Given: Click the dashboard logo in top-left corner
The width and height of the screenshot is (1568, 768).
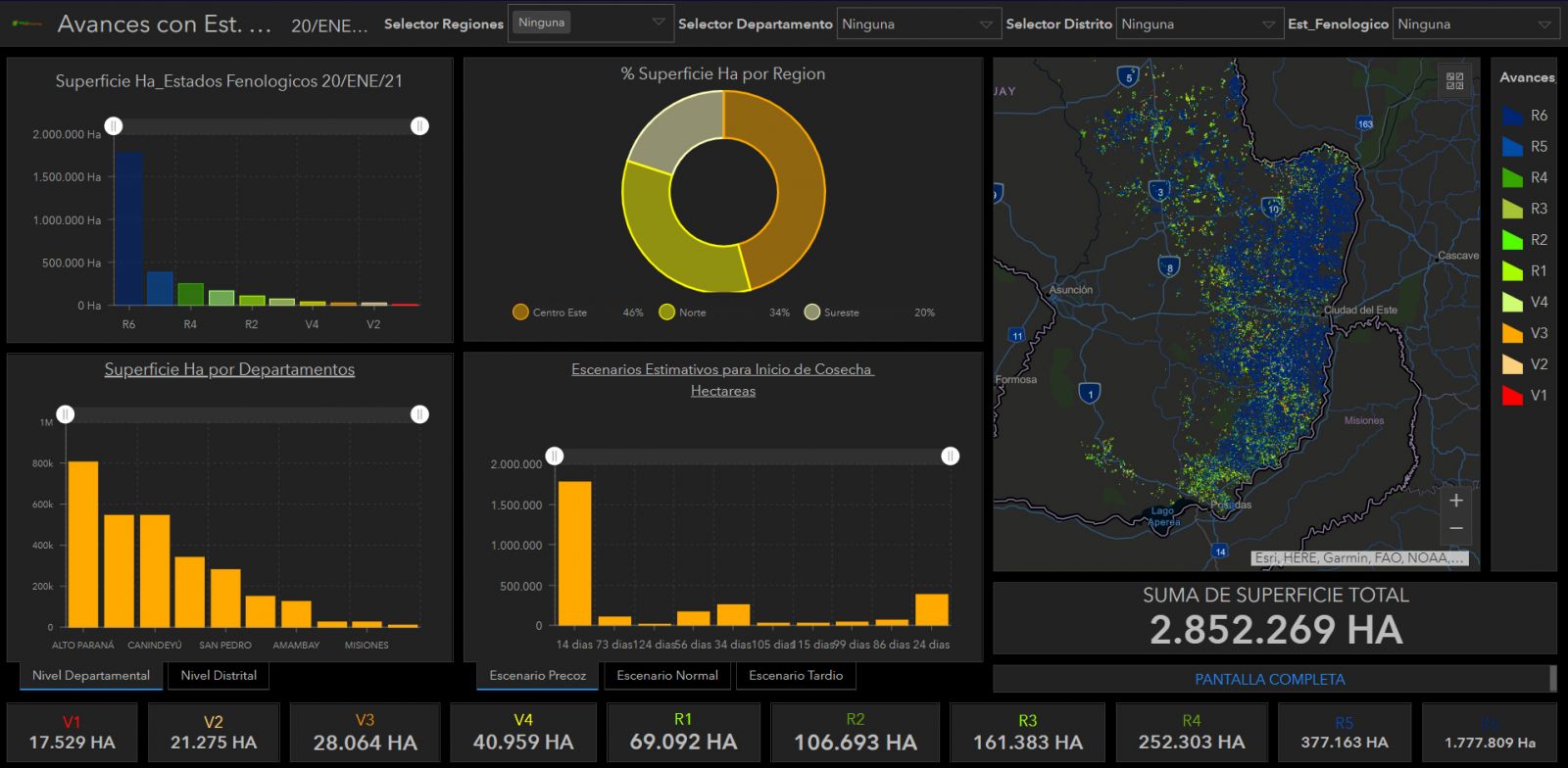Looking at the screenshot, I should point(26,24).
